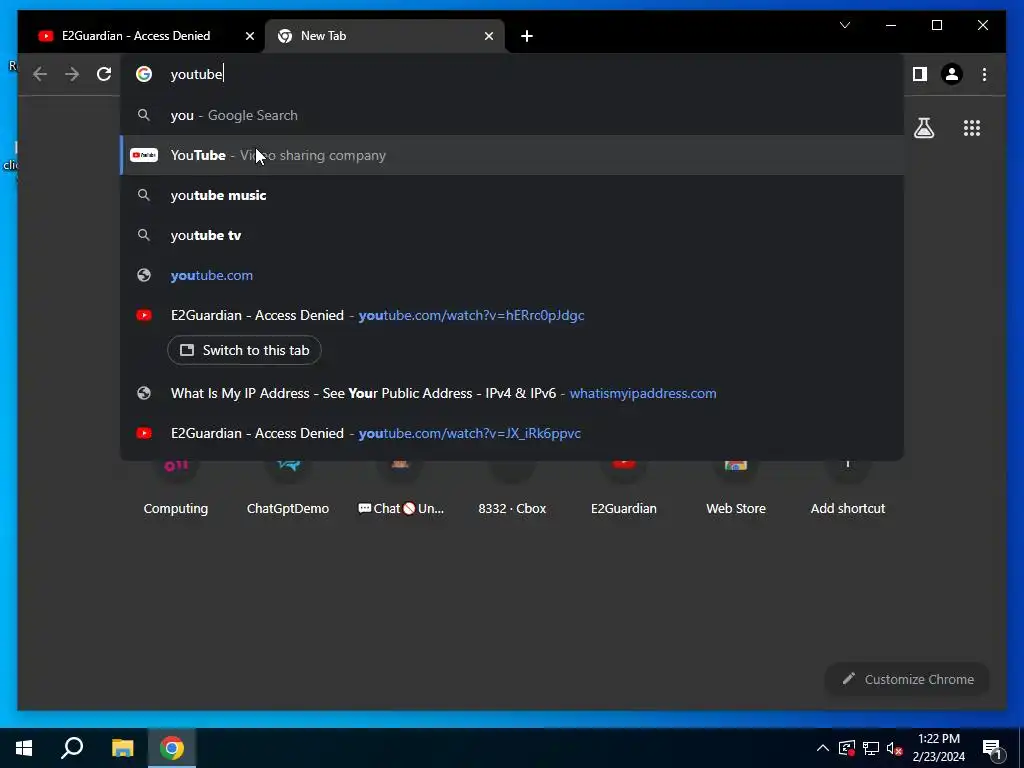Open the tab search chevron

tap(844, 25)
